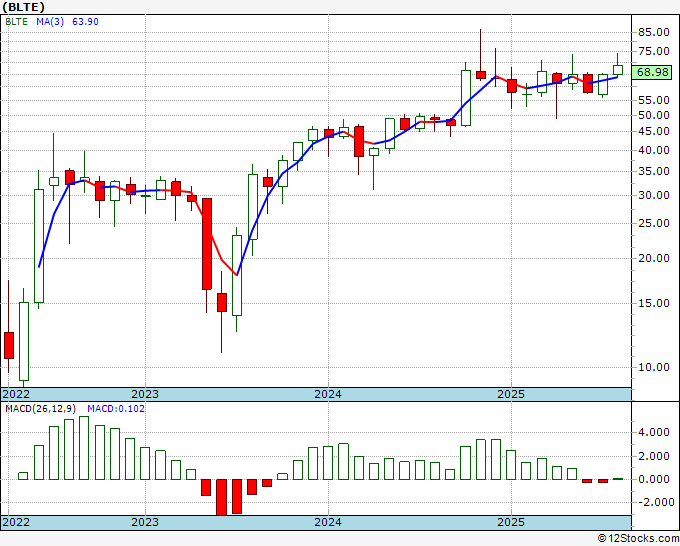Click the 2025 label on MACD axis
This screenshot has width=680, height=546.
coord(511,522)
